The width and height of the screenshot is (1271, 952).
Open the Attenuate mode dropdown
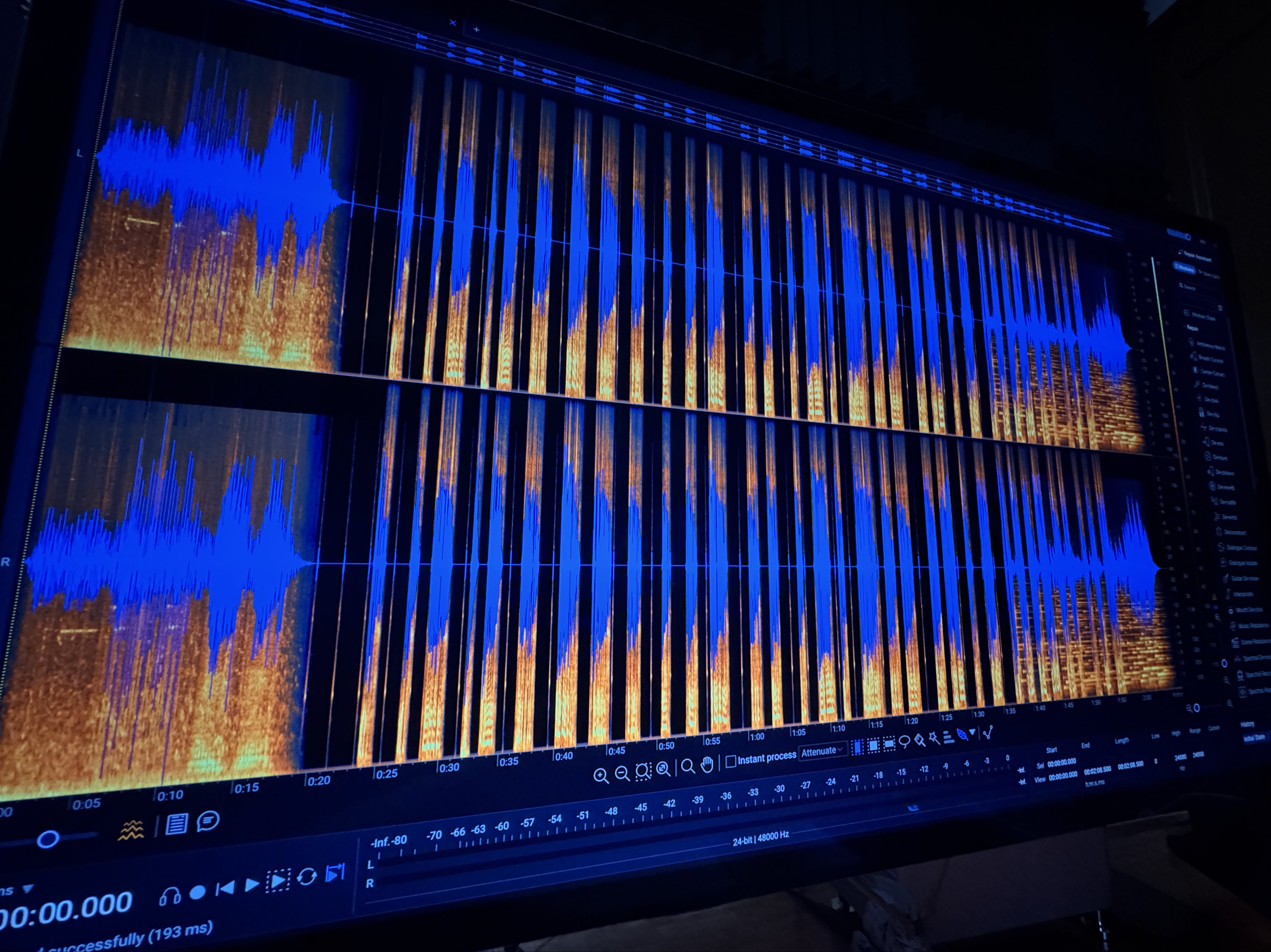[823, 751]
